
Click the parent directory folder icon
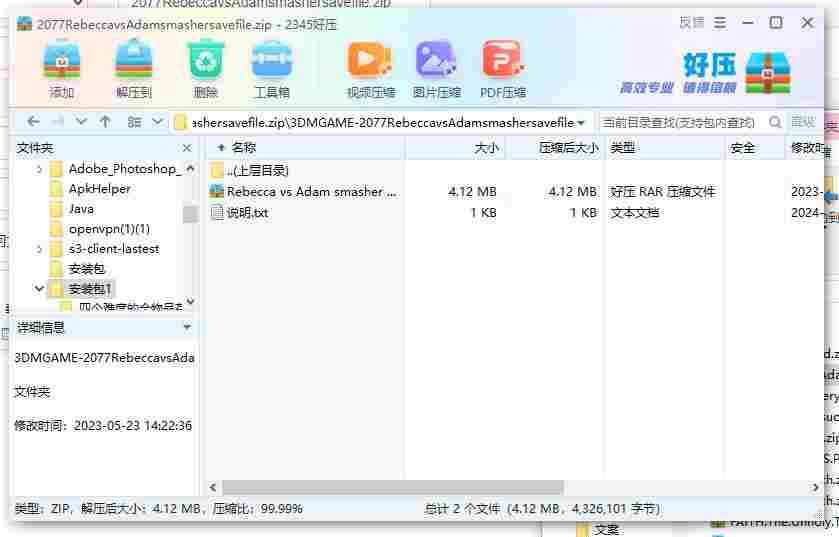pyautogui.click(x=217, y=171)
